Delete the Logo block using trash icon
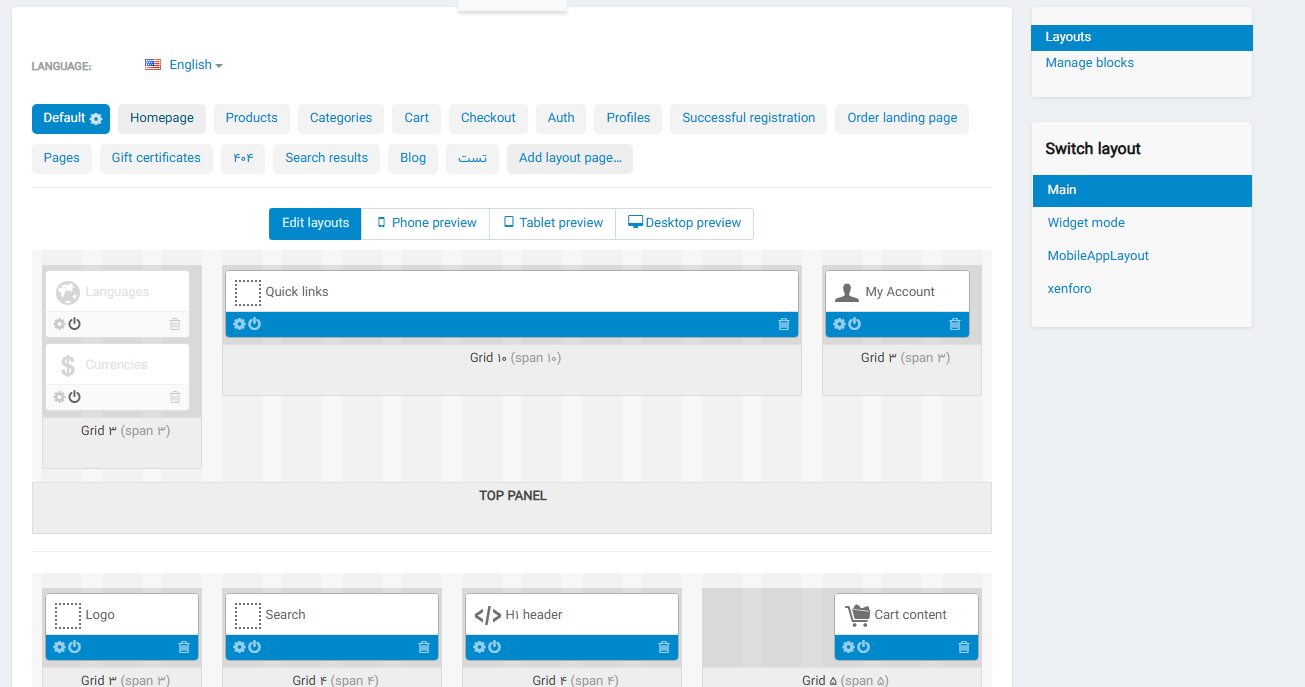The height and width of the screenshot is (687, 1305). (x=184, y=647)
